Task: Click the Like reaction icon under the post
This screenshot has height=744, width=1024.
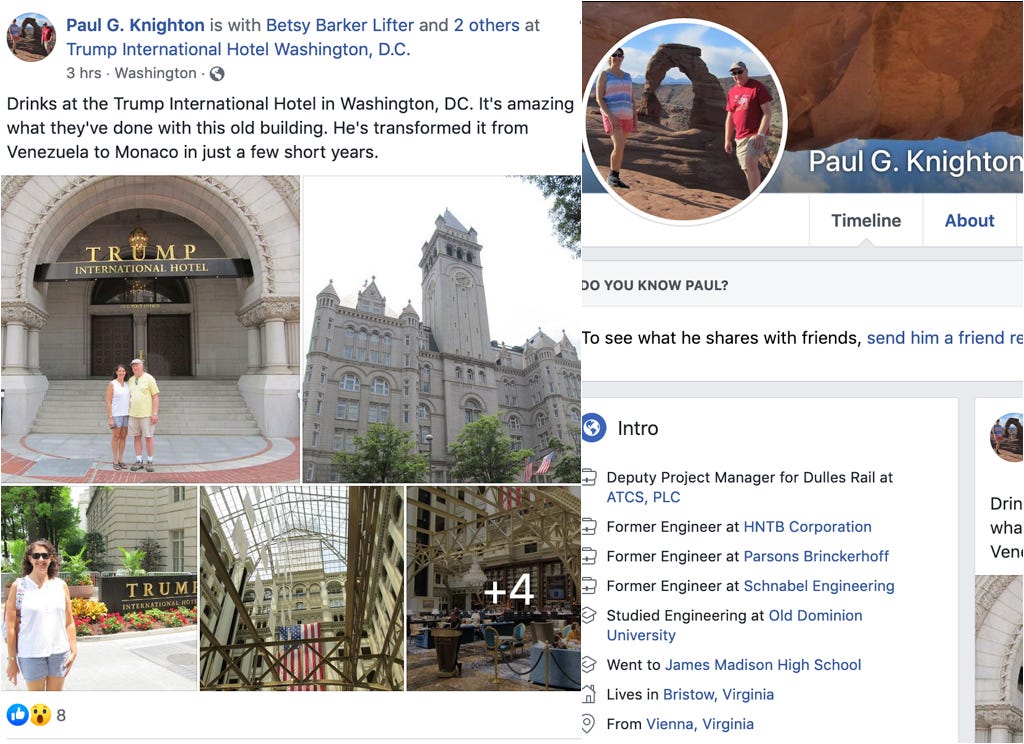Action: click(x=18, y=715)
